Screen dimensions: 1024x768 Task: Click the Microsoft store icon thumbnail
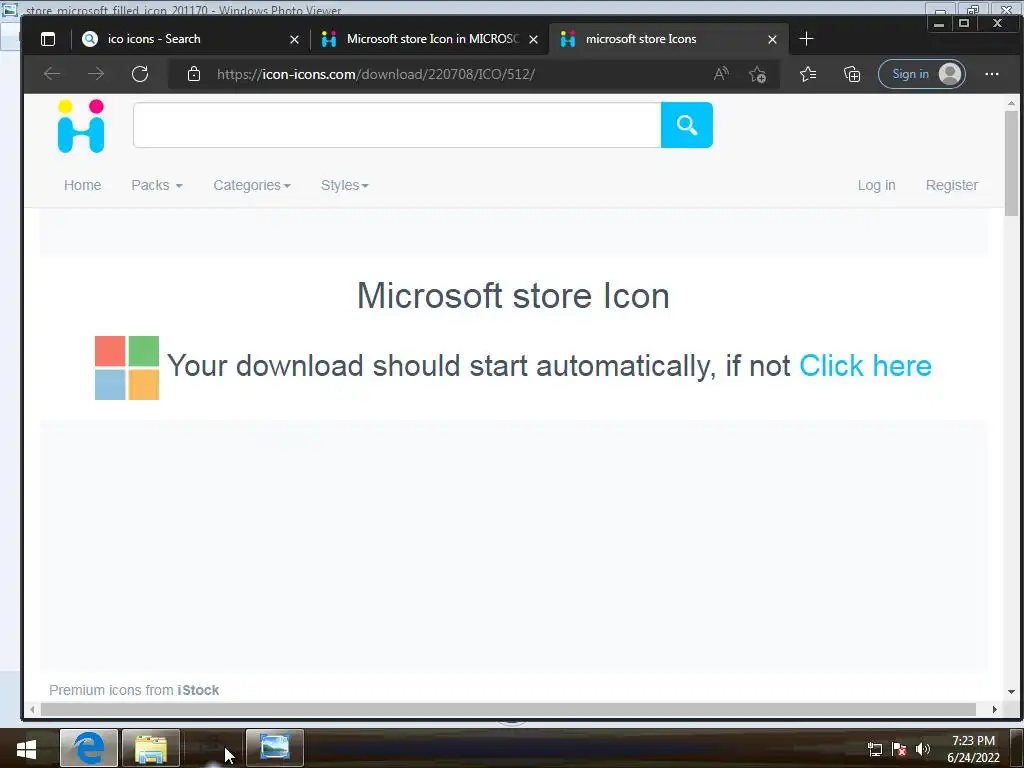click(x=127, y=368)
